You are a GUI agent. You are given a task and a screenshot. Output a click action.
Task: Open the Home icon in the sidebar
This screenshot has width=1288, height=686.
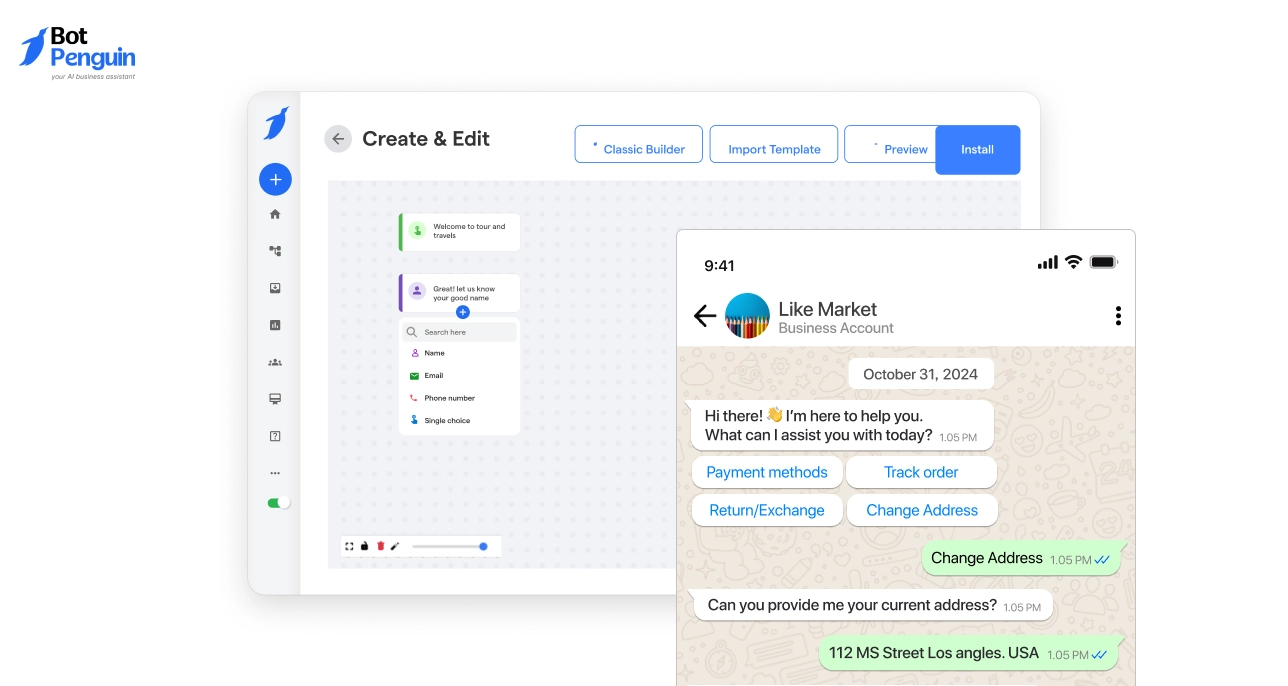point(275,213)
